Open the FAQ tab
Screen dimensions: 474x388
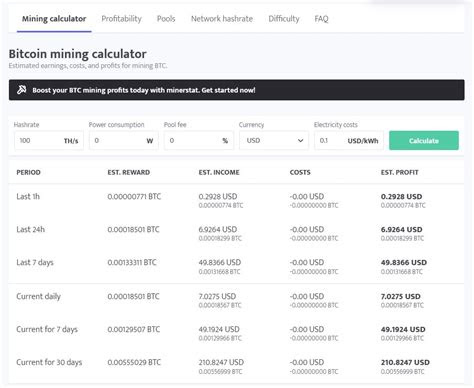point(321,19)
